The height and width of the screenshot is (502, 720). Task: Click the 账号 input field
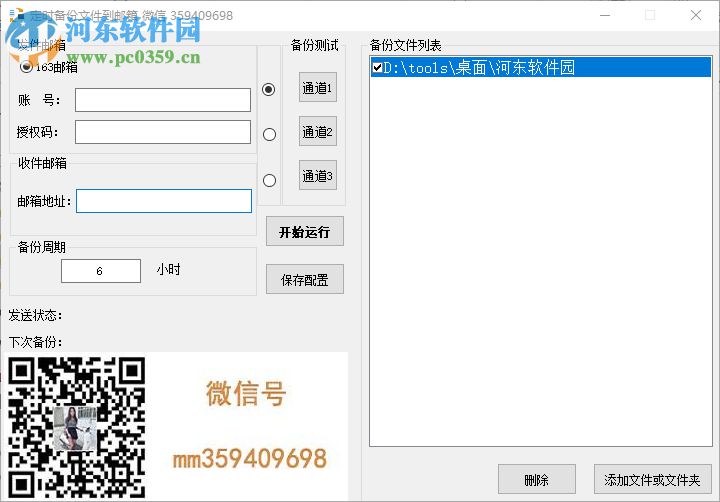pyautogui.click(x=163, y=100)
